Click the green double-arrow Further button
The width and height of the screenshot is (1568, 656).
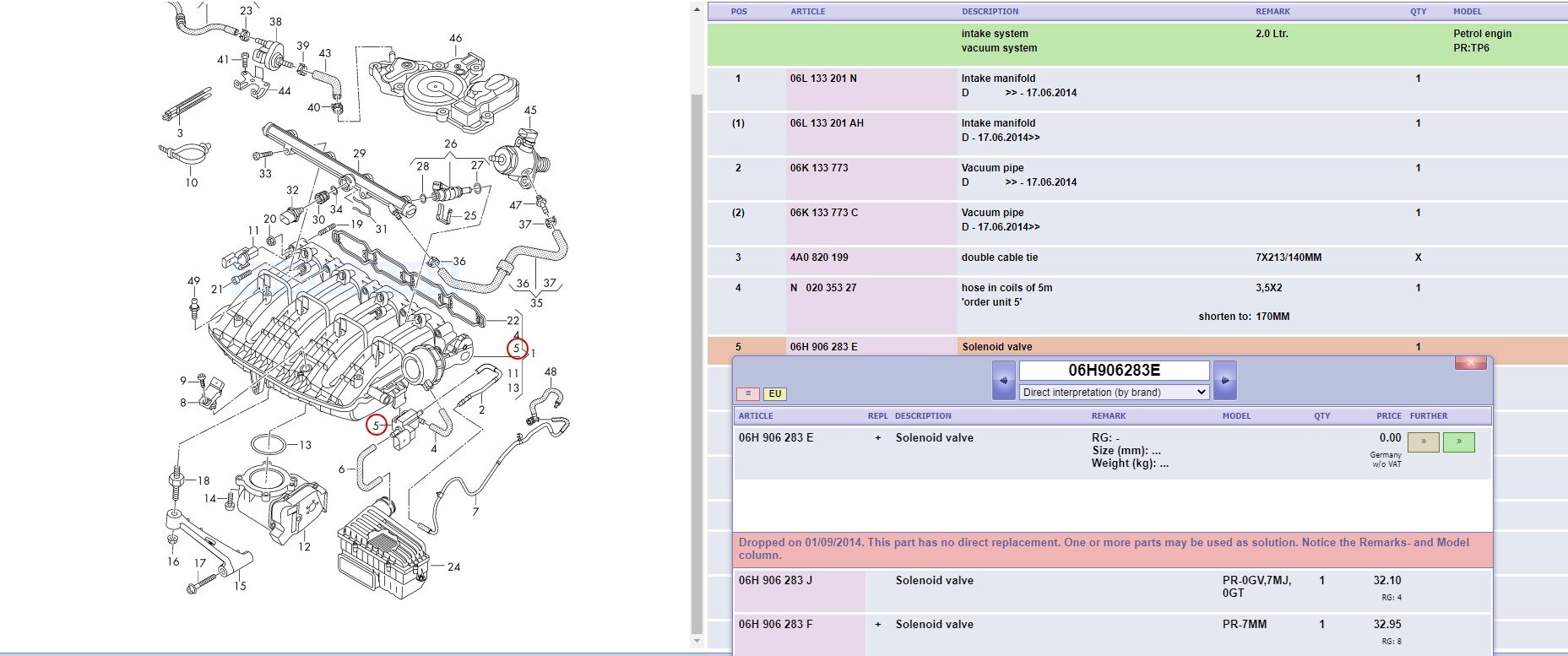tap(1458, 442)
